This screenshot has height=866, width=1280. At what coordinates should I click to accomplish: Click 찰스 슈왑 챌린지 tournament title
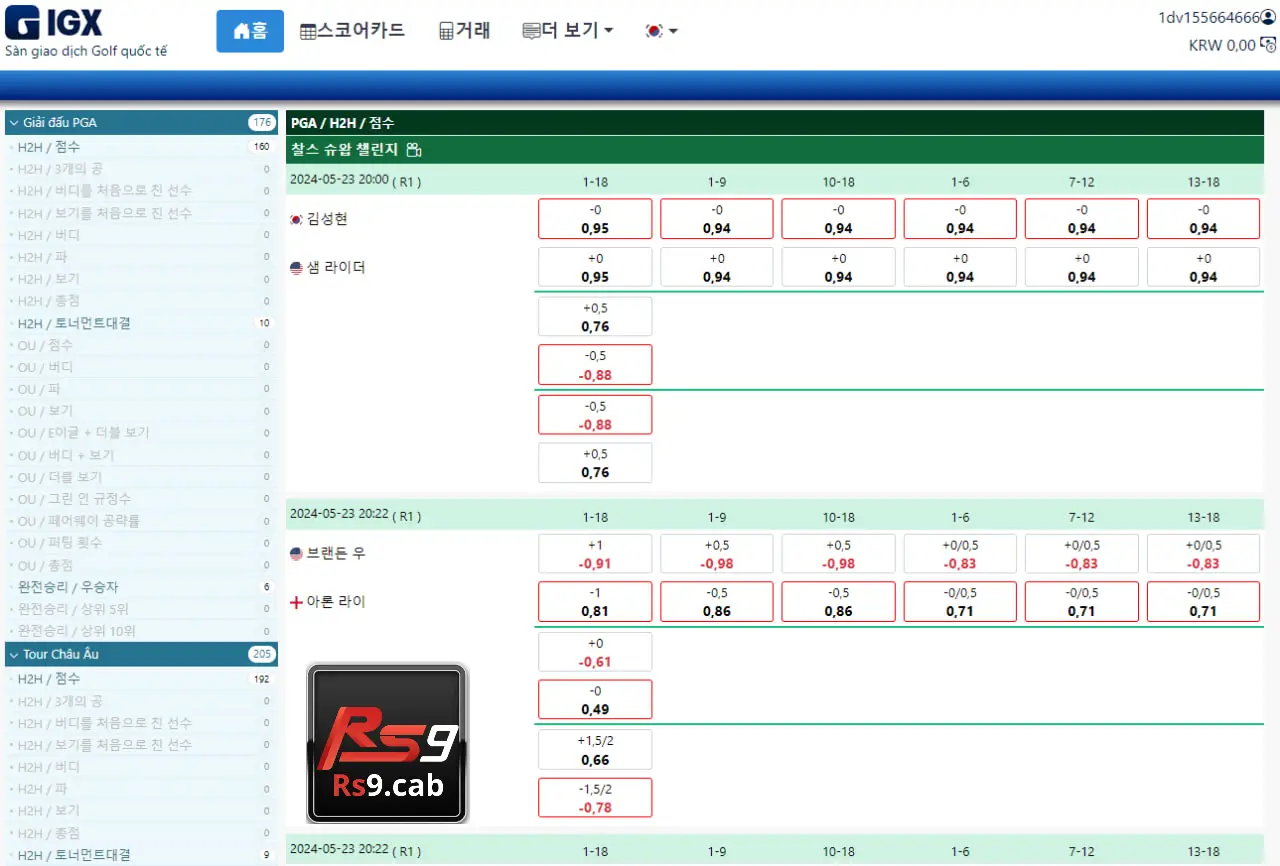(344, 150)
